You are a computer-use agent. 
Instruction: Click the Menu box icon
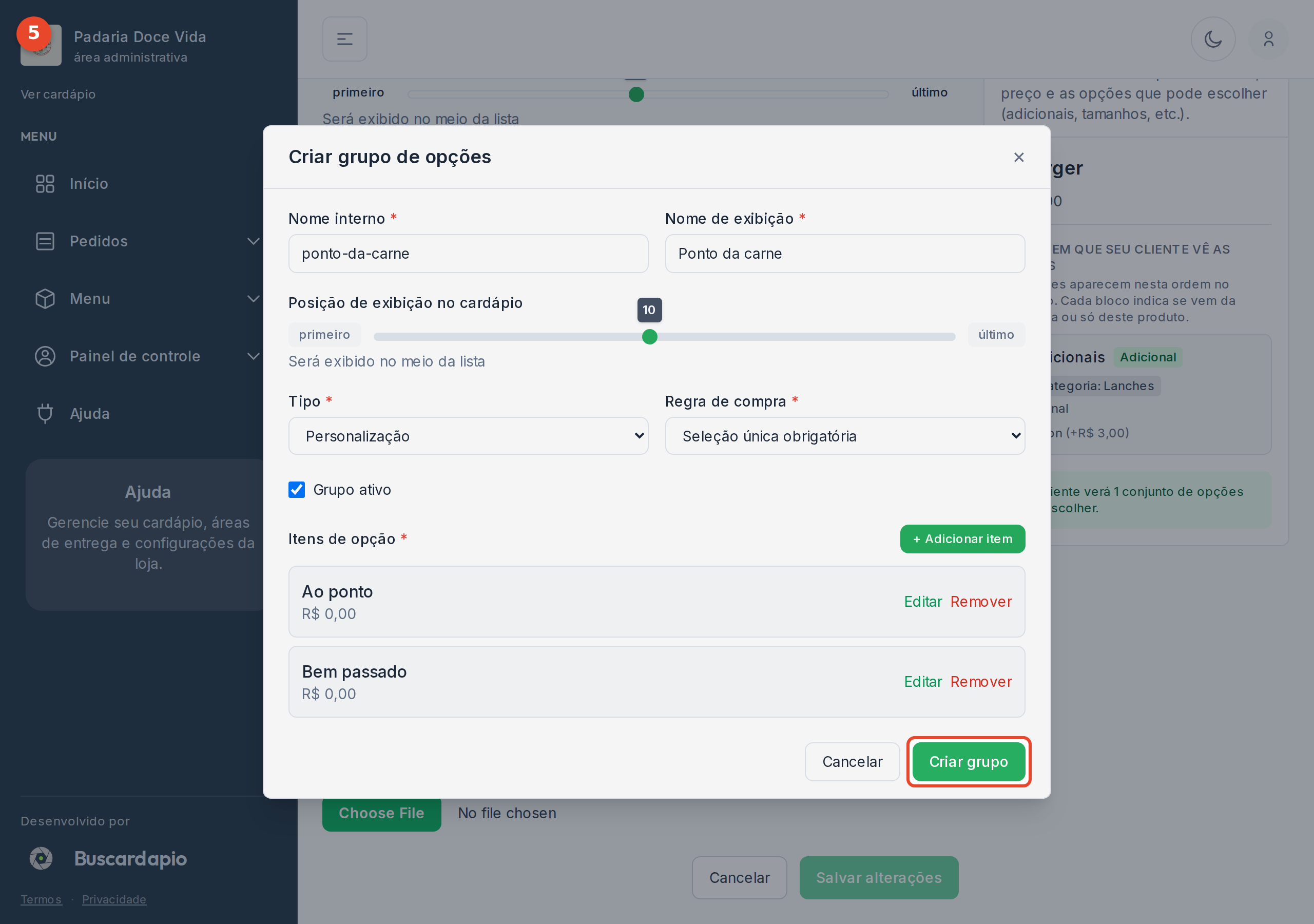(45, 299)
